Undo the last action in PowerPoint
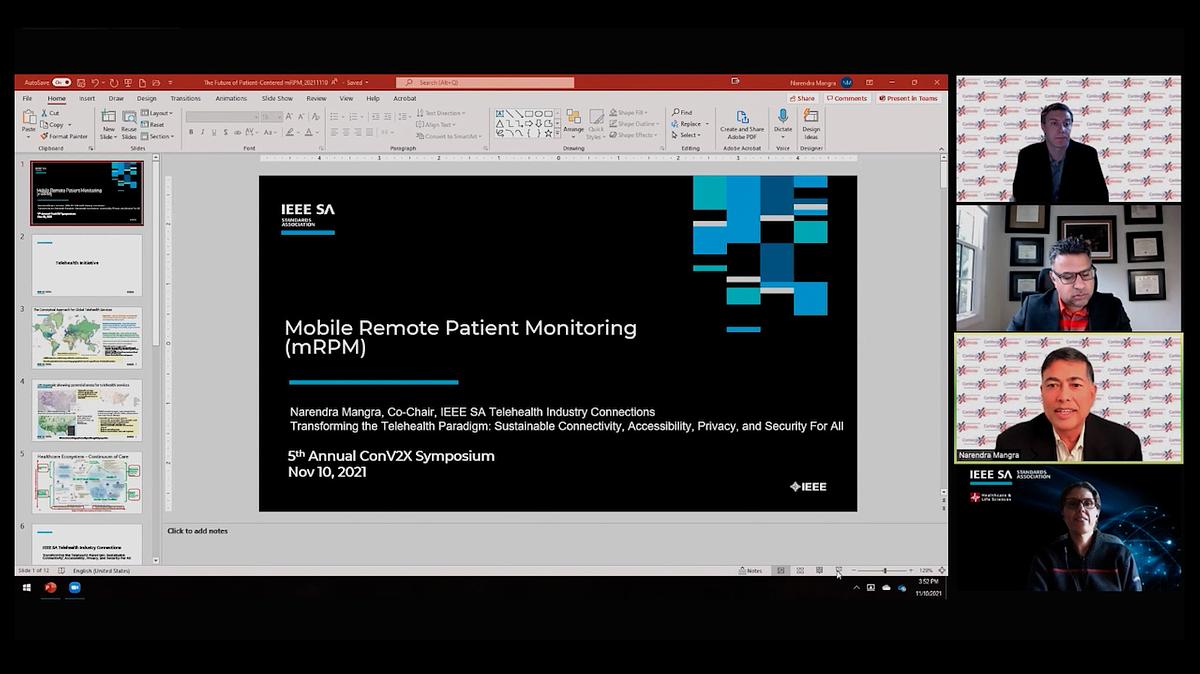The image size is (1200, 674). pyautogui.click(x=95, y=83)
